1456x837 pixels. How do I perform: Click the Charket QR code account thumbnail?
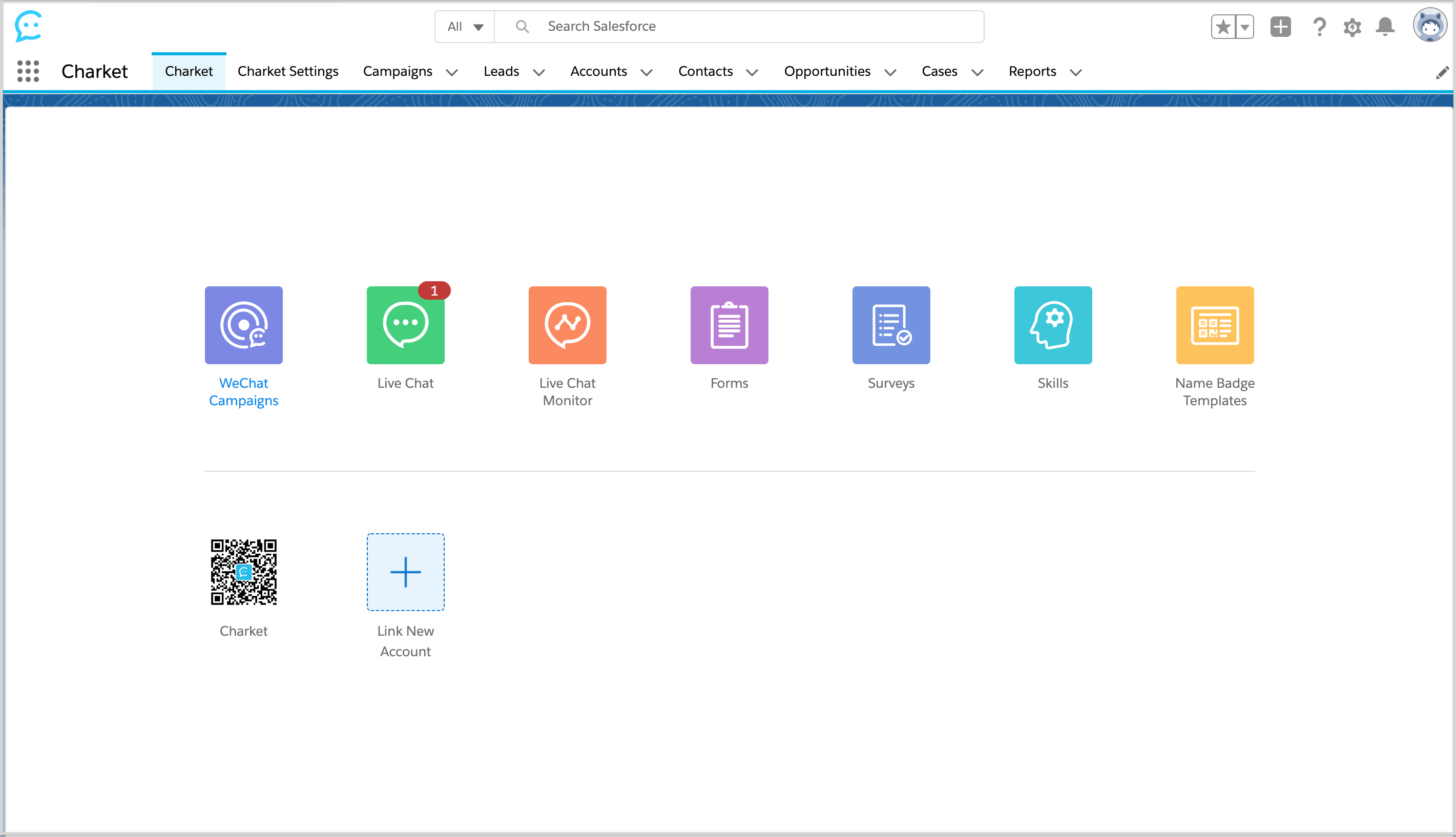click(244, 572)
